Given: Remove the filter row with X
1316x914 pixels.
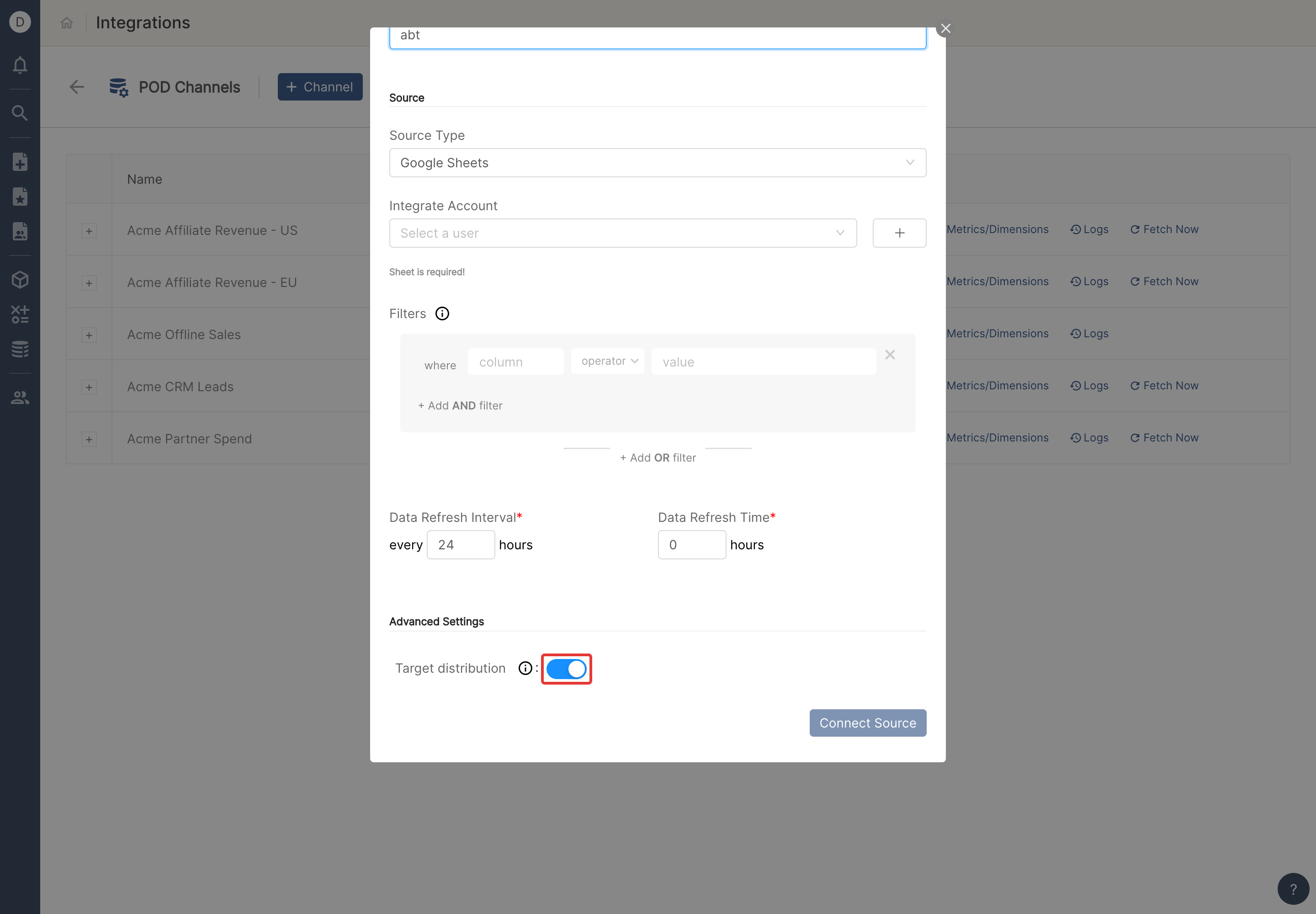Looking at the screenshot, I should point(890,355).
